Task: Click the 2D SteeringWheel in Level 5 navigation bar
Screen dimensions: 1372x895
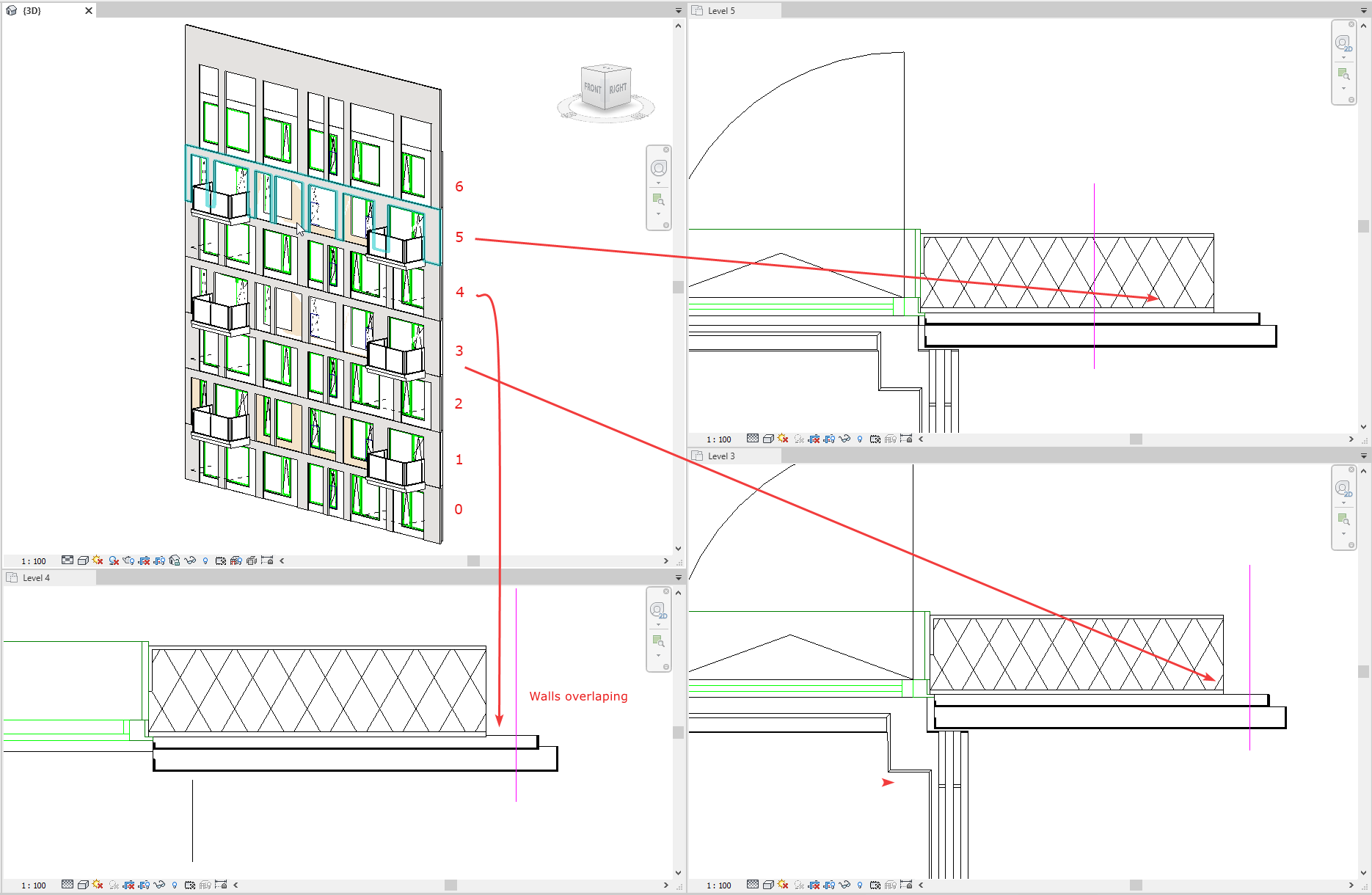Action: 1344,43
